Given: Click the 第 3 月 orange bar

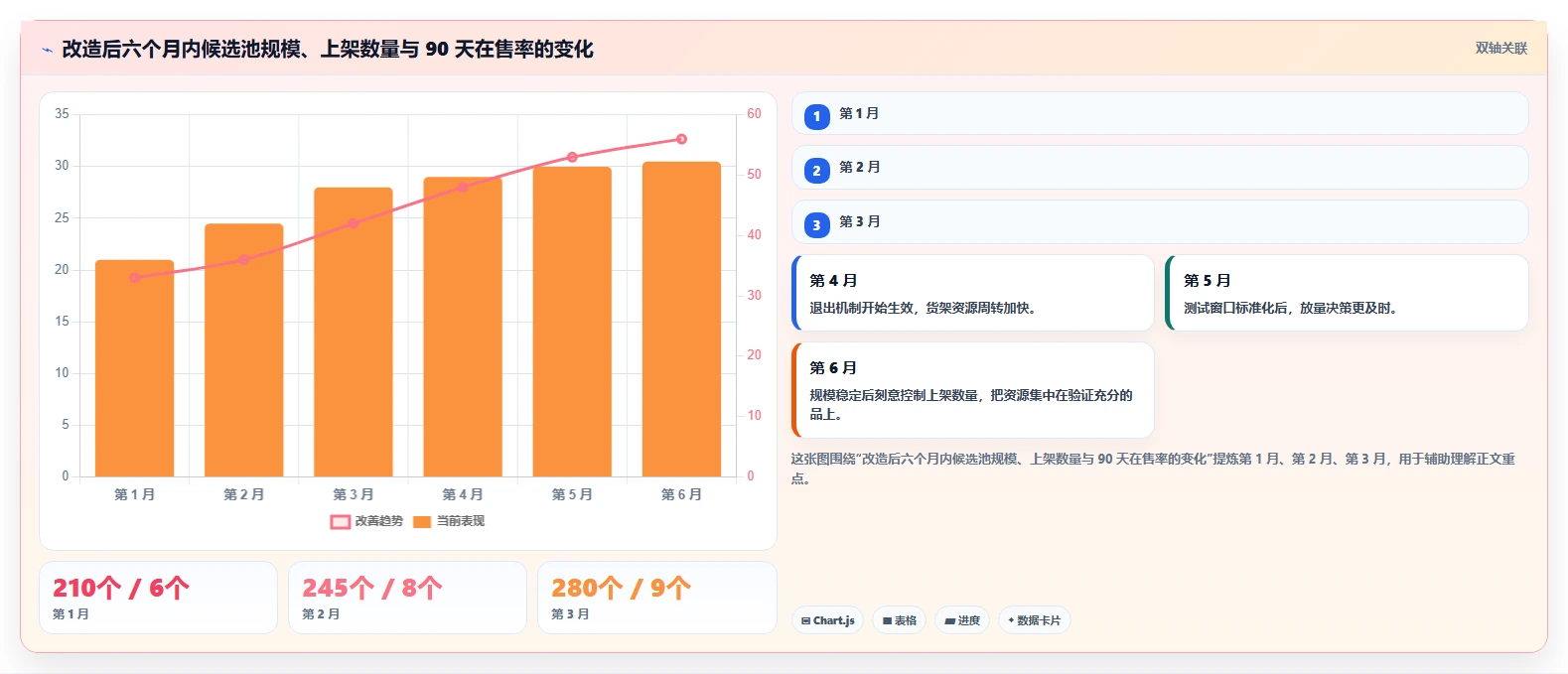Looking at the screenshot, I should pyautogui.click(x=354, y=333).
